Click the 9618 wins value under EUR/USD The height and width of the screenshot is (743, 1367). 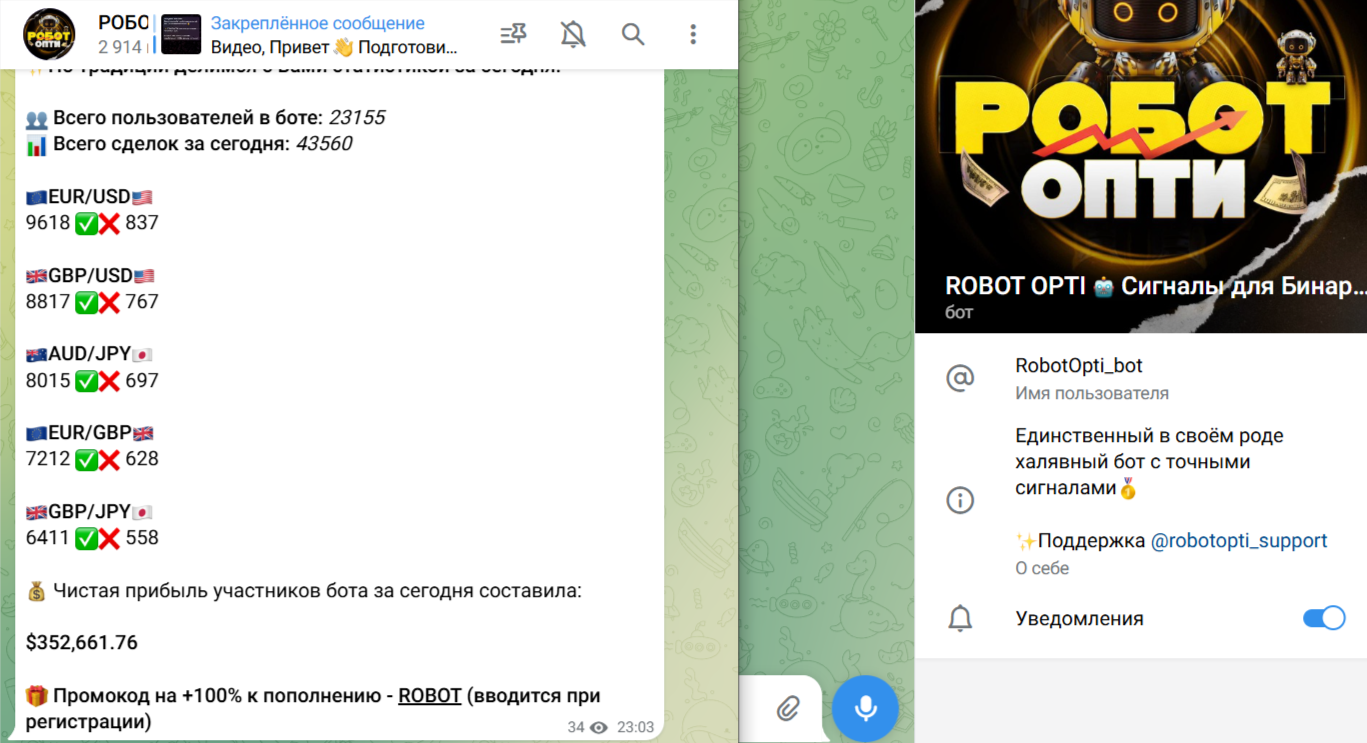pyautogui.click(x=48, y=223)
